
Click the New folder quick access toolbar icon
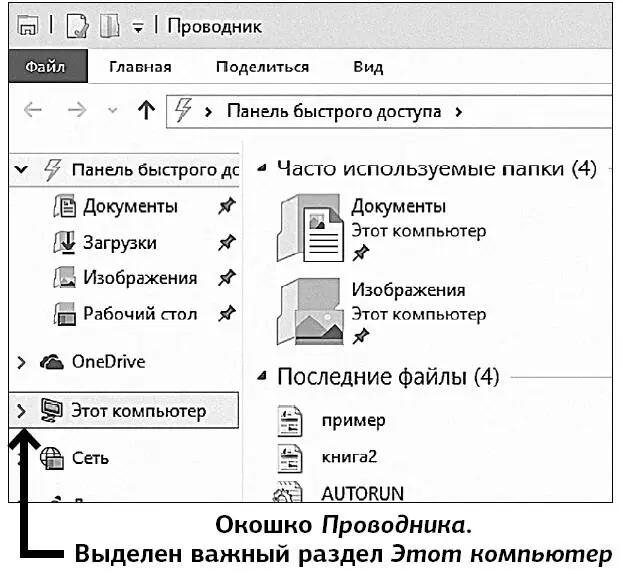coord(109,26)
